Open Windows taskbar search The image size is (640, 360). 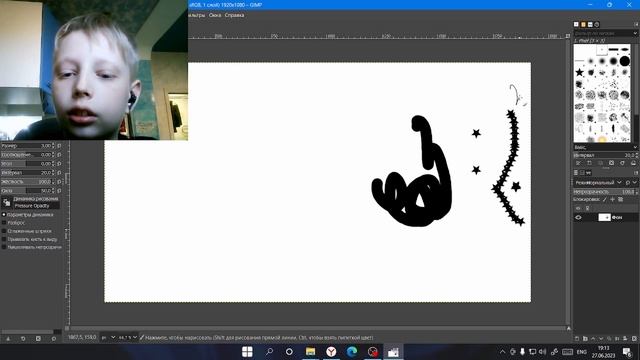point(269,351)
